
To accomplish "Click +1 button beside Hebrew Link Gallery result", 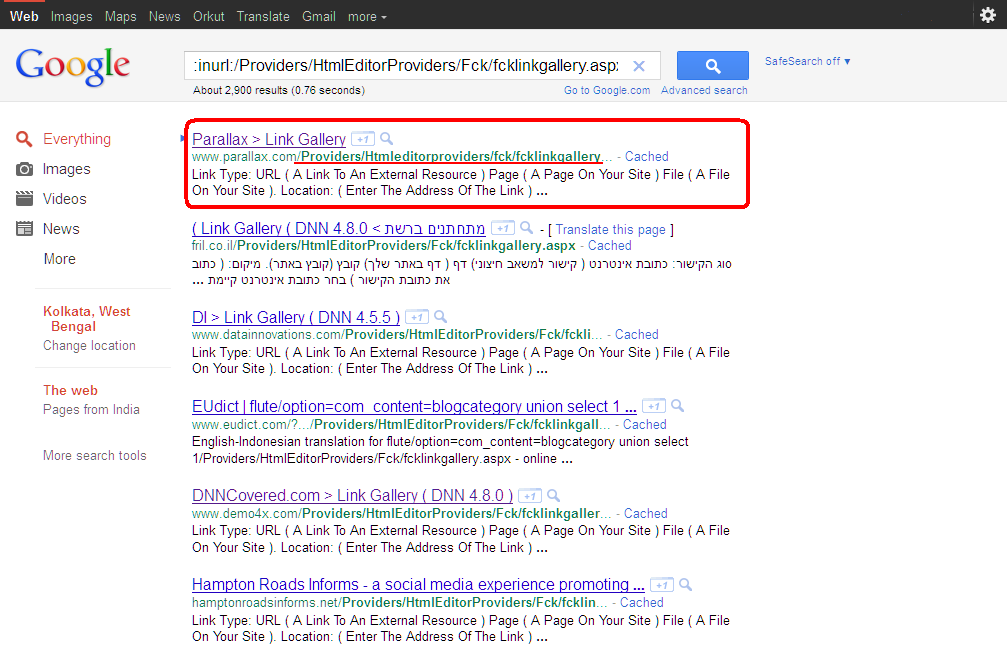I will click(503, 228).
